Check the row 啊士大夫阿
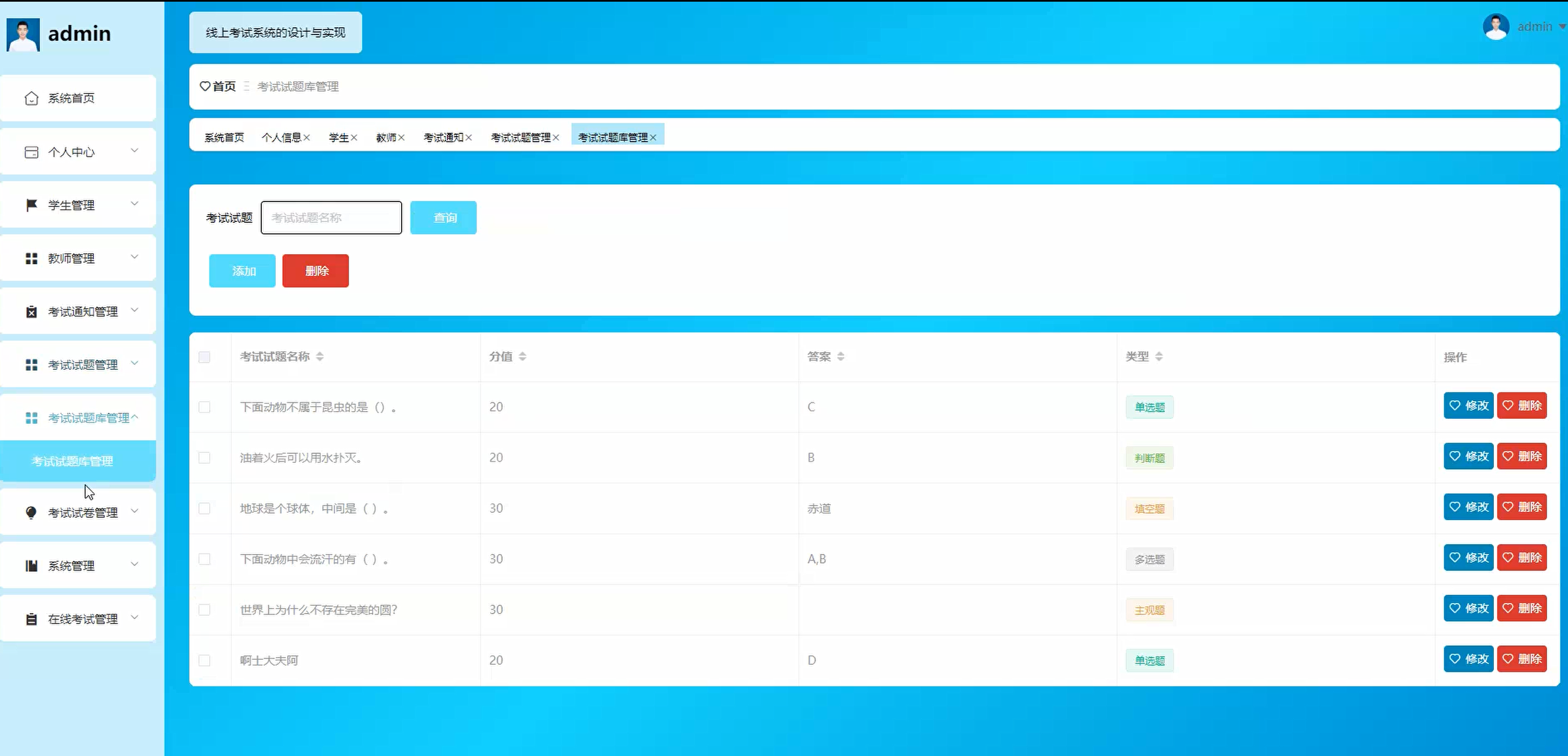The image size is (1568, 756). tap(205, 660)
